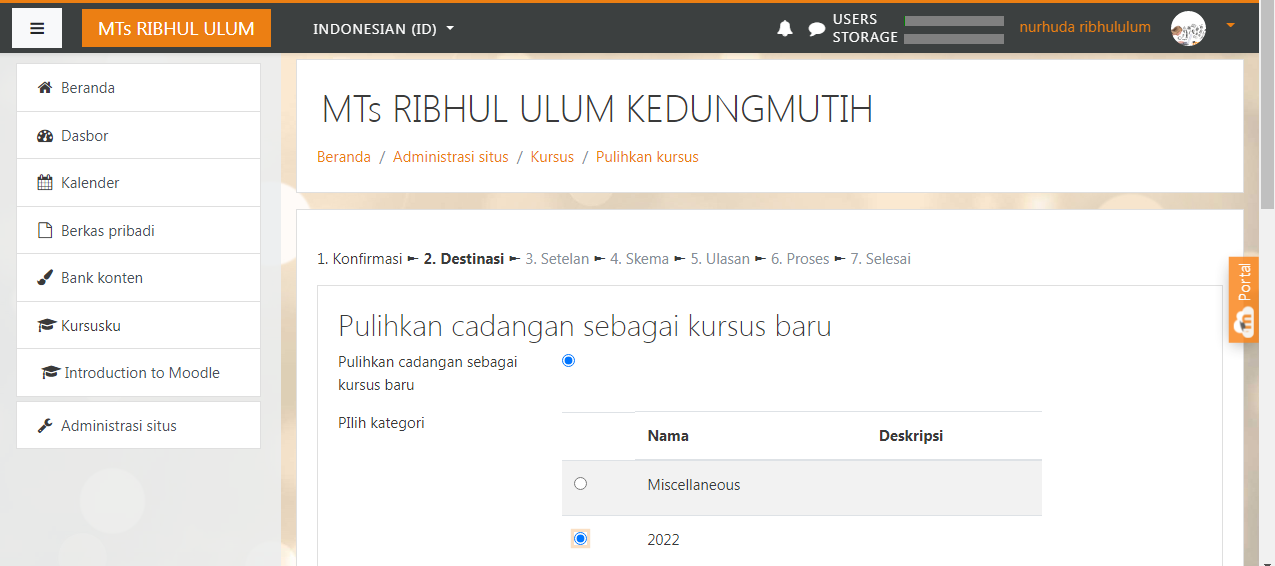This screenshot has width=1275, height=566.
Task: Open Dasbor in the sidebar
Action: [x=139, y=135]
